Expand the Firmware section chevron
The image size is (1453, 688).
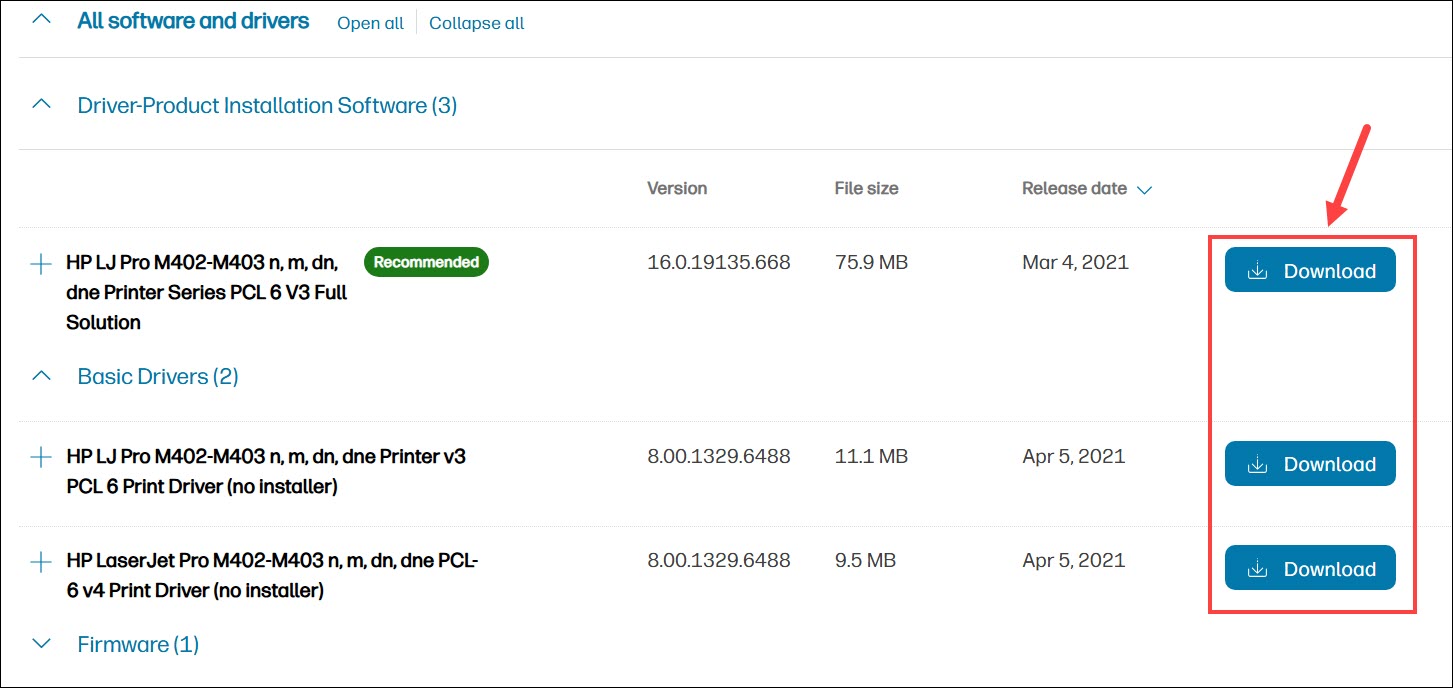(x=41, y=644)
